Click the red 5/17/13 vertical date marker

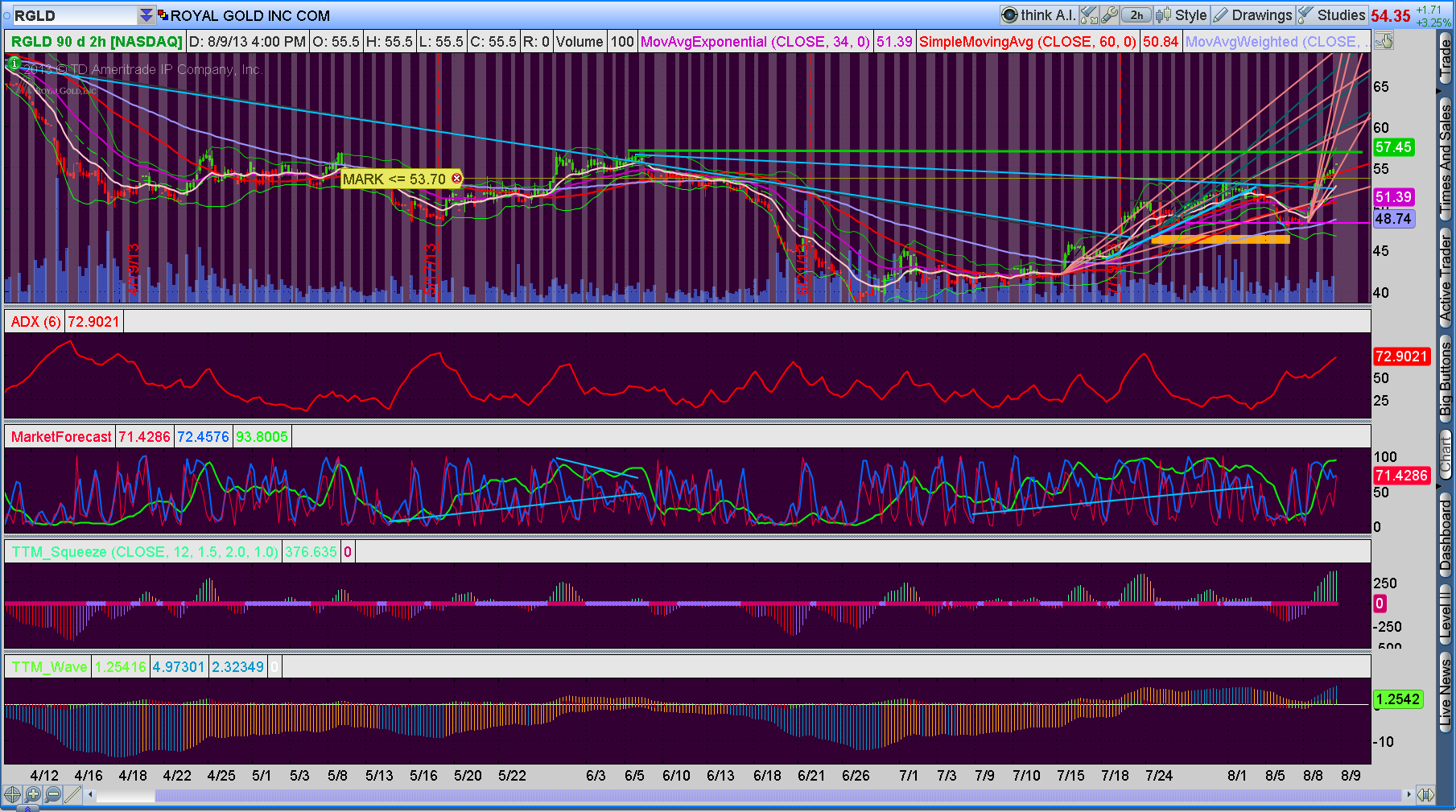(x=432, y=270)
